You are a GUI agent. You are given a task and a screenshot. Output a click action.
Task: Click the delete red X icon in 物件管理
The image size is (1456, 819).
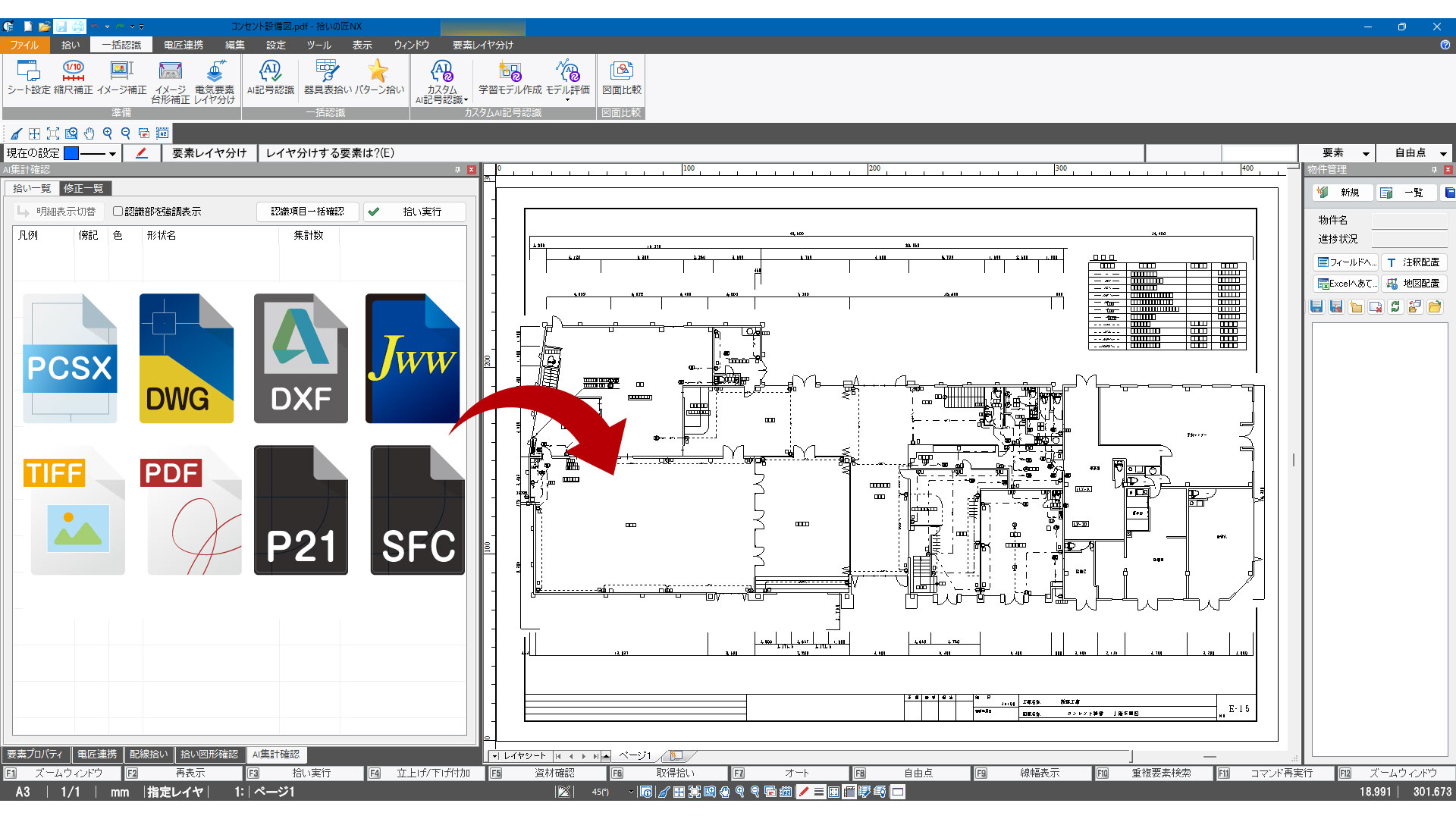(1376, 306)
